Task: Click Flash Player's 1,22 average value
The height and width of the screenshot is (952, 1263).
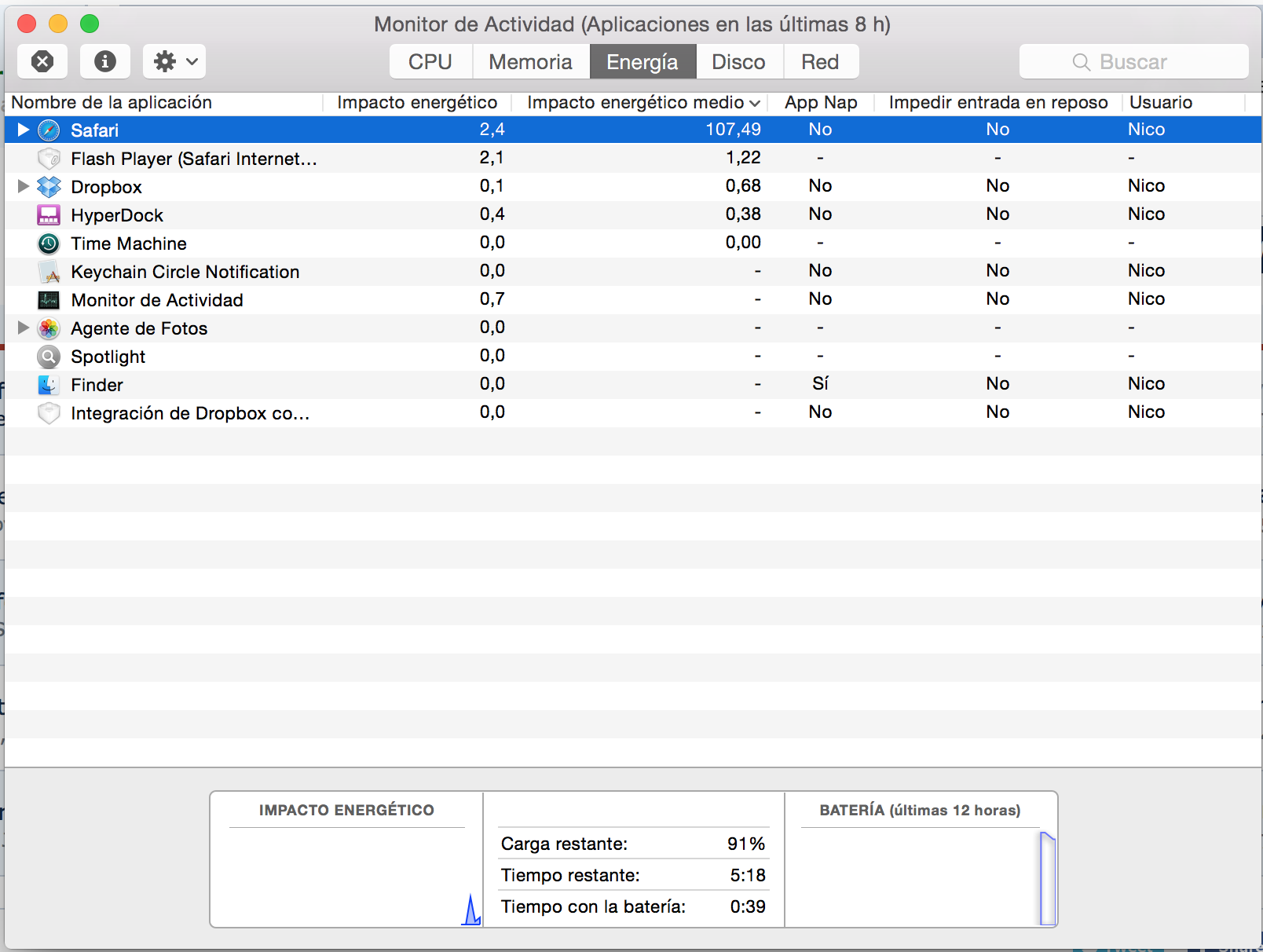Action: pyautogui.click(x=743, y=157)
